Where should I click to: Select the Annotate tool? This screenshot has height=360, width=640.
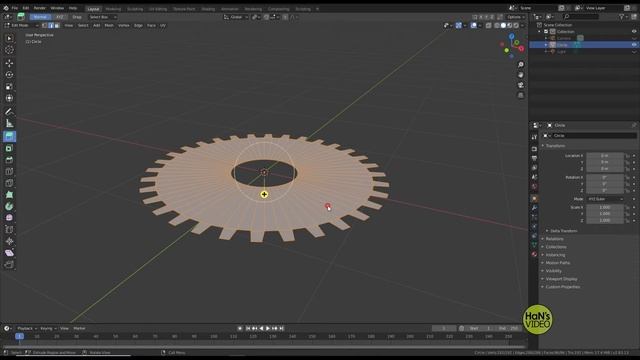coord(9,111)
